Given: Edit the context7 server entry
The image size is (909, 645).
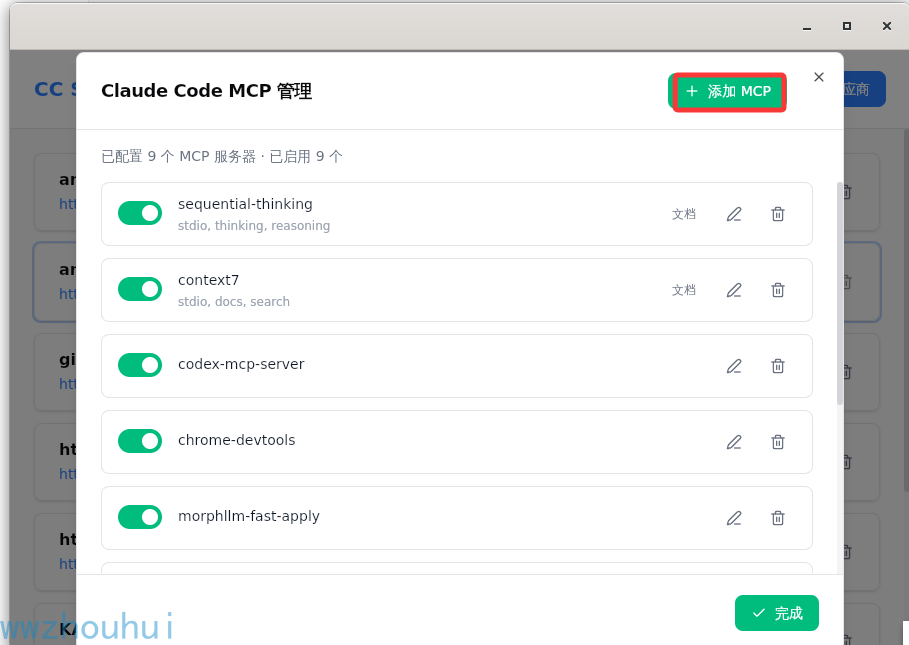Looking at the screenshot, I should [x=734, y=290].
